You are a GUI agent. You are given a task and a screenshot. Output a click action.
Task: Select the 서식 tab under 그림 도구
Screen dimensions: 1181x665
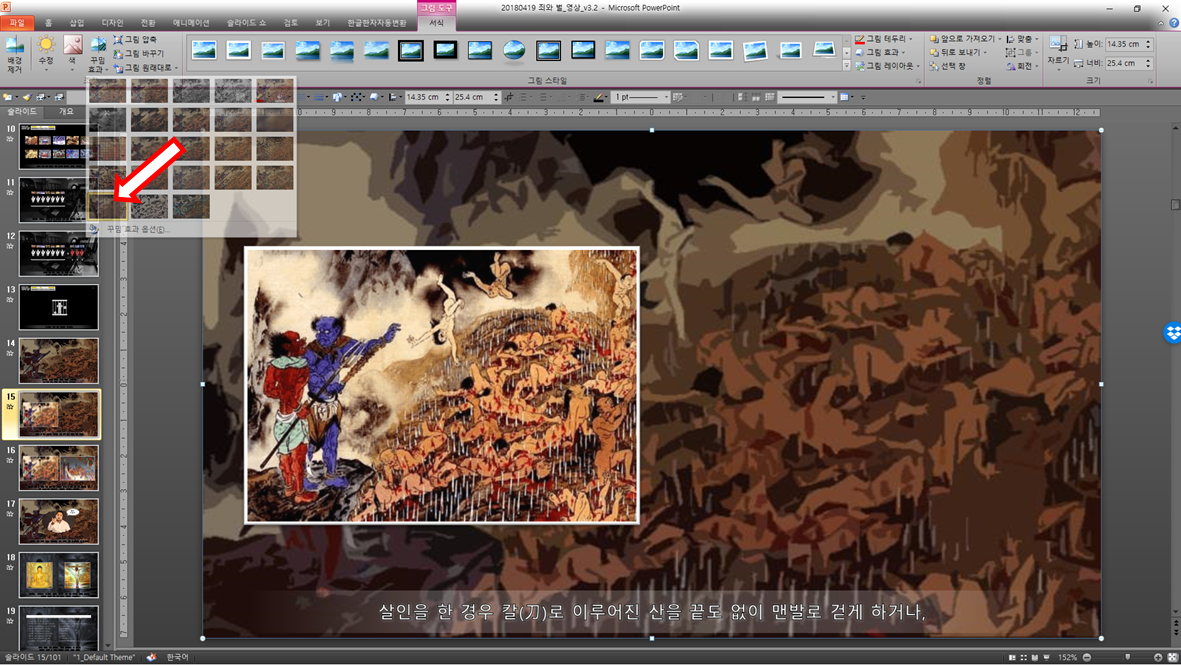[437, 23]
